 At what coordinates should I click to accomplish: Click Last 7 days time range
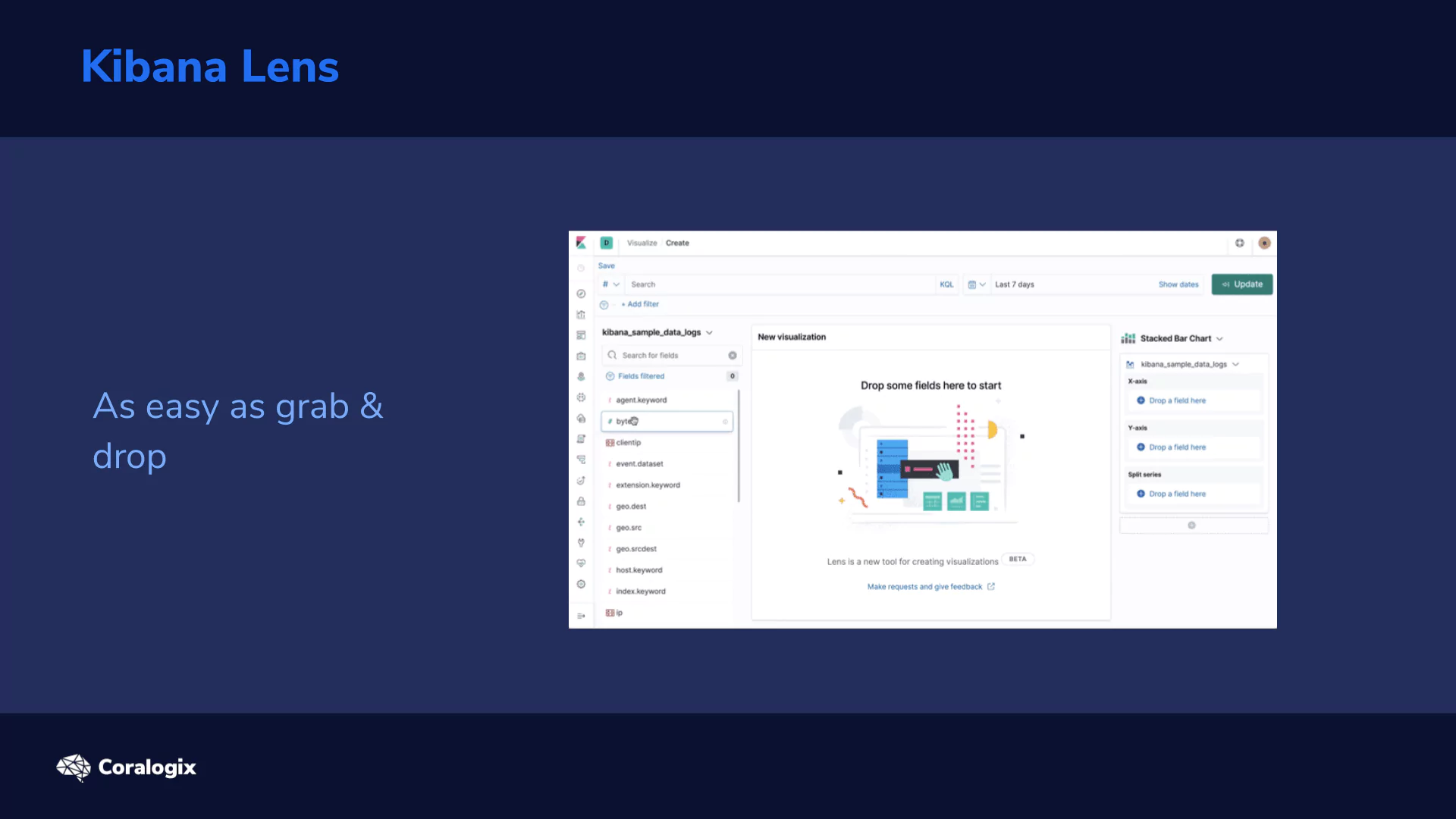coord(1014,284)
